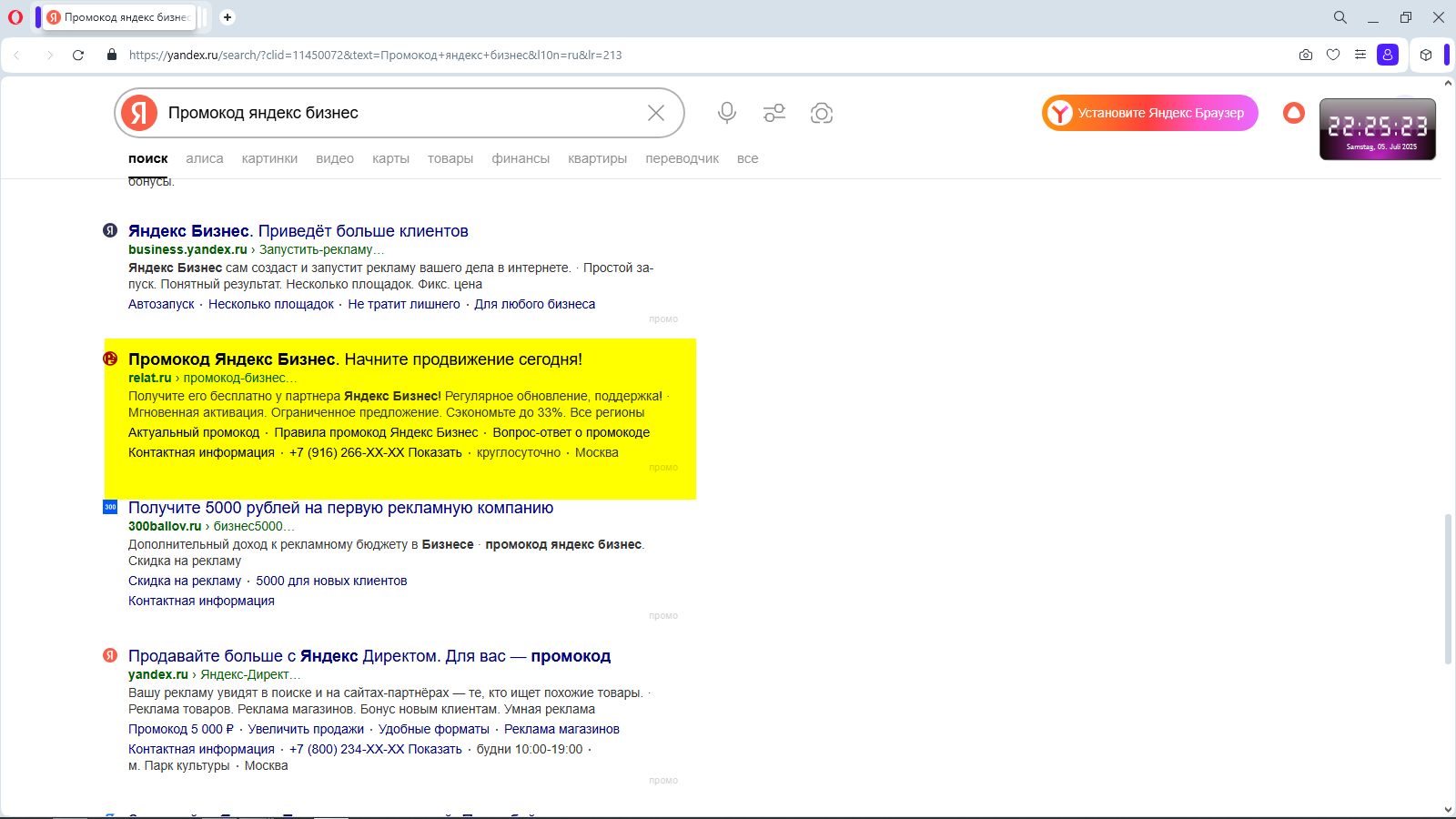Switch to the алиса search tab

(205, 158)
